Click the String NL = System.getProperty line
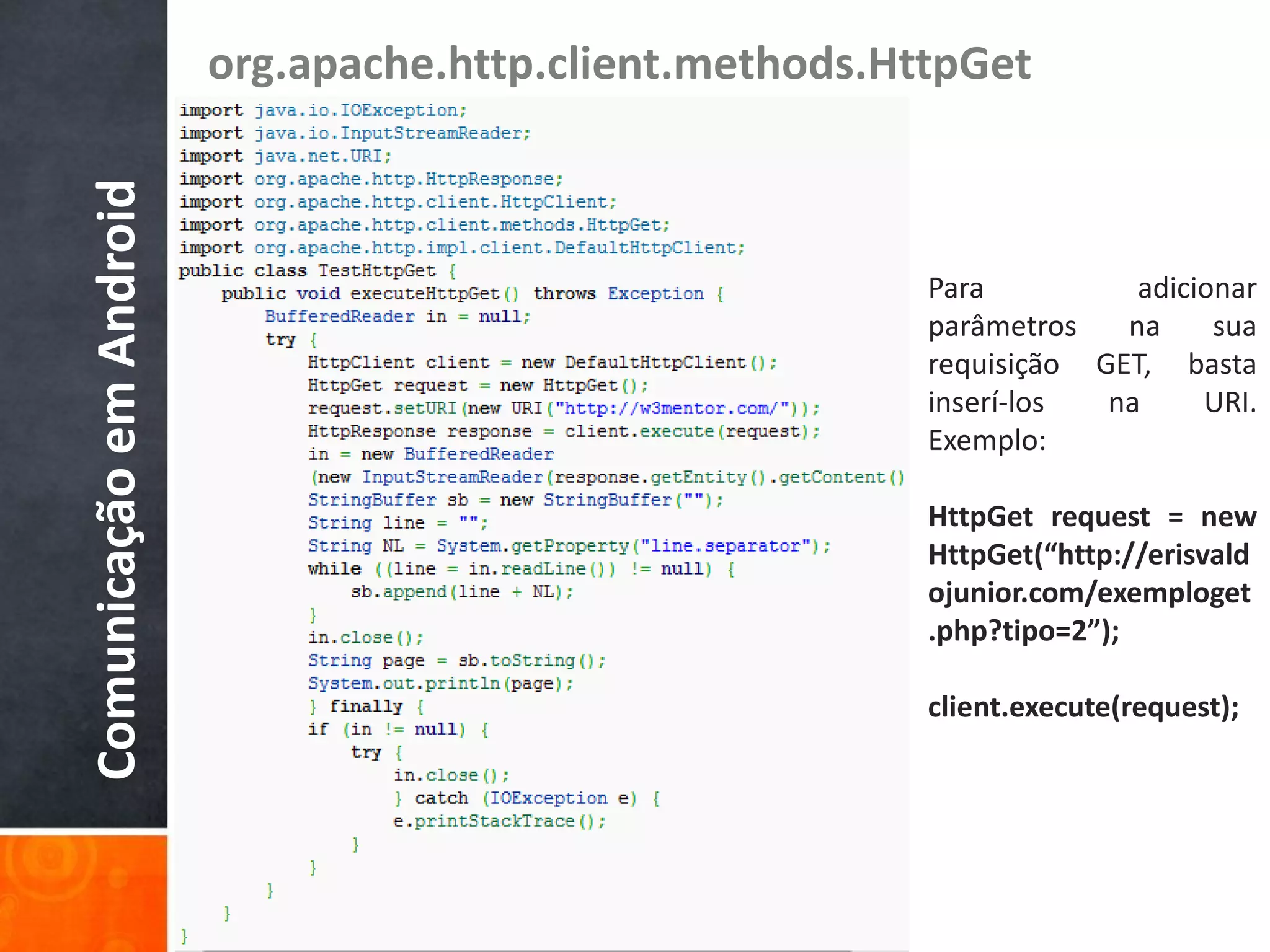The image size is (1270, 952). coord(569,546)
